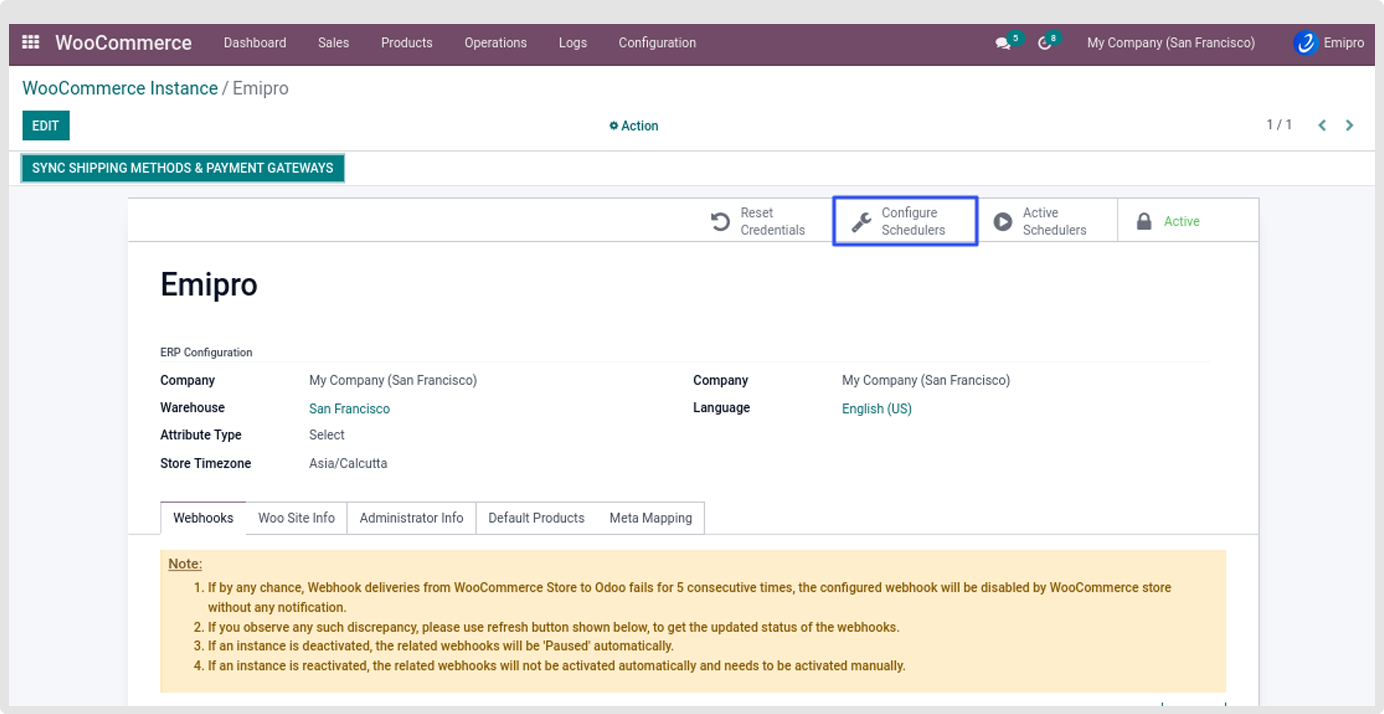Switch to the Default Products tab
Image resolution: width=1384 pixels, height=714 pixels.
[x=536, y=518]
